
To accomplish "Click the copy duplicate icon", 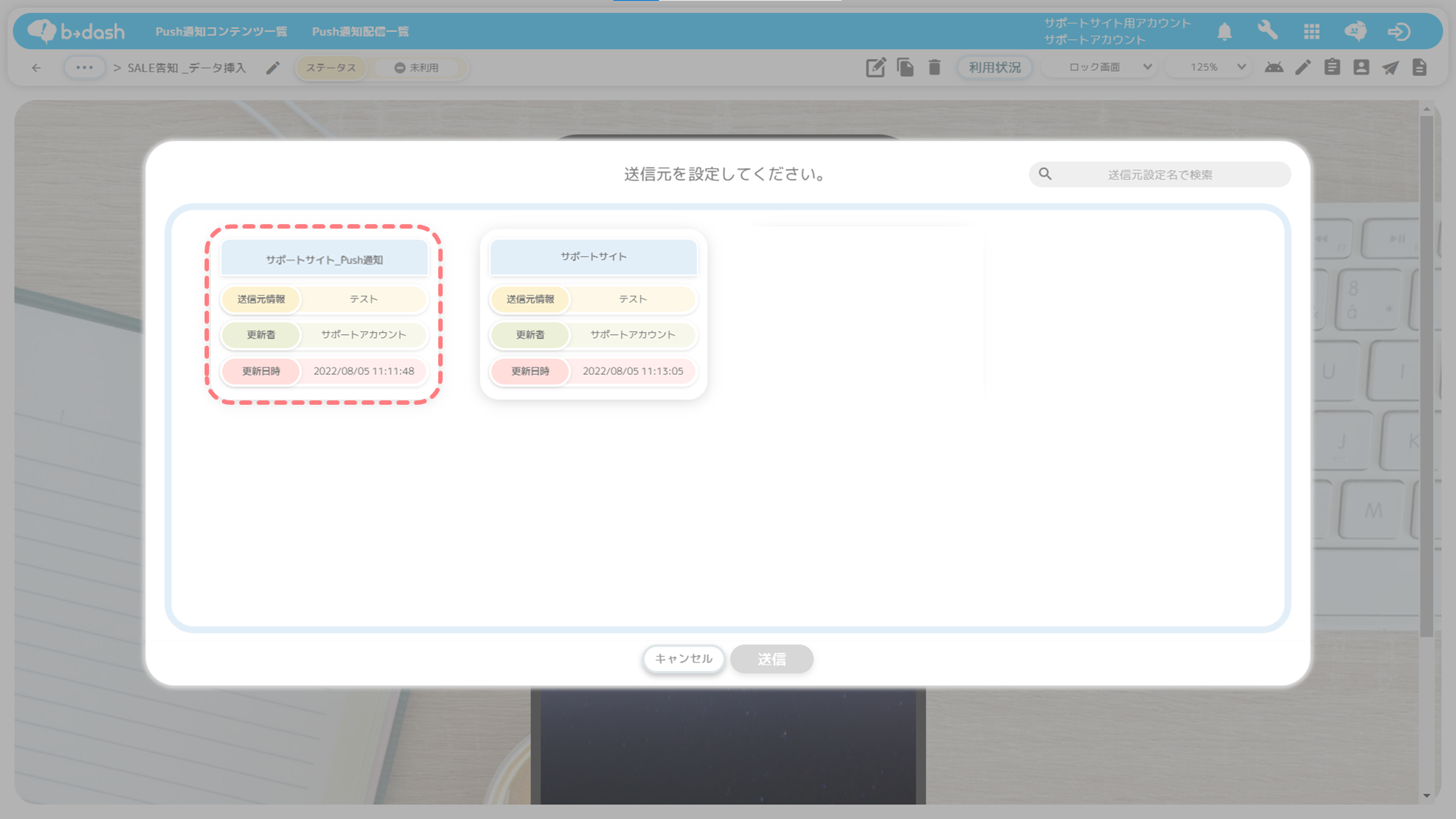I will 905,68.
